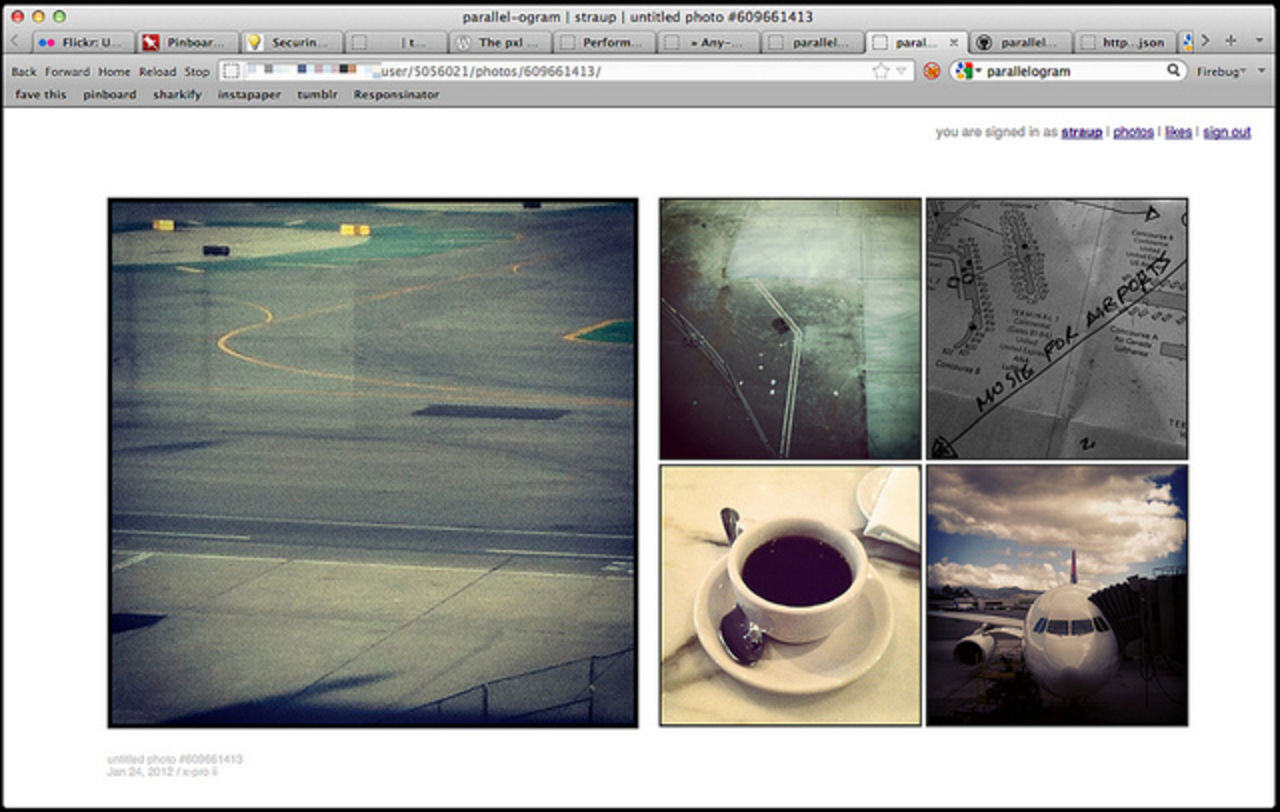Switch to the Flickr tab

click(85, 41)
